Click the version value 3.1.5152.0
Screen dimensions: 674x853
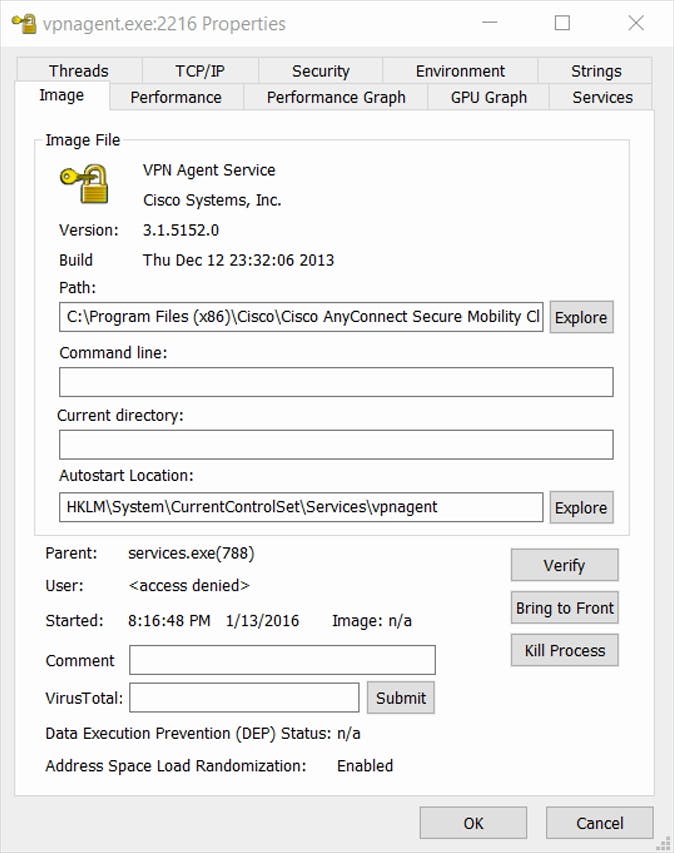(181, 230)
